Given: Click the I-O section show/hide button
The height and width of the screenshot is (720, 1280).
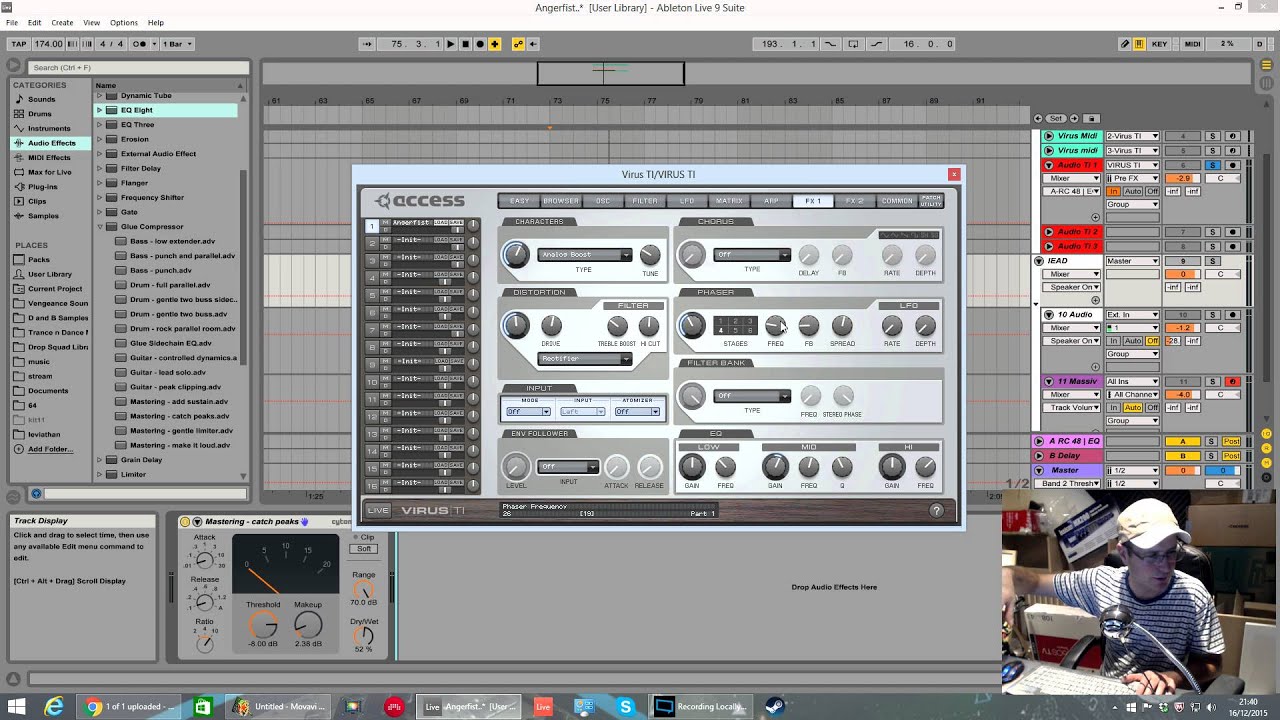Looking at the screenshot, I should click(1266, 434).
